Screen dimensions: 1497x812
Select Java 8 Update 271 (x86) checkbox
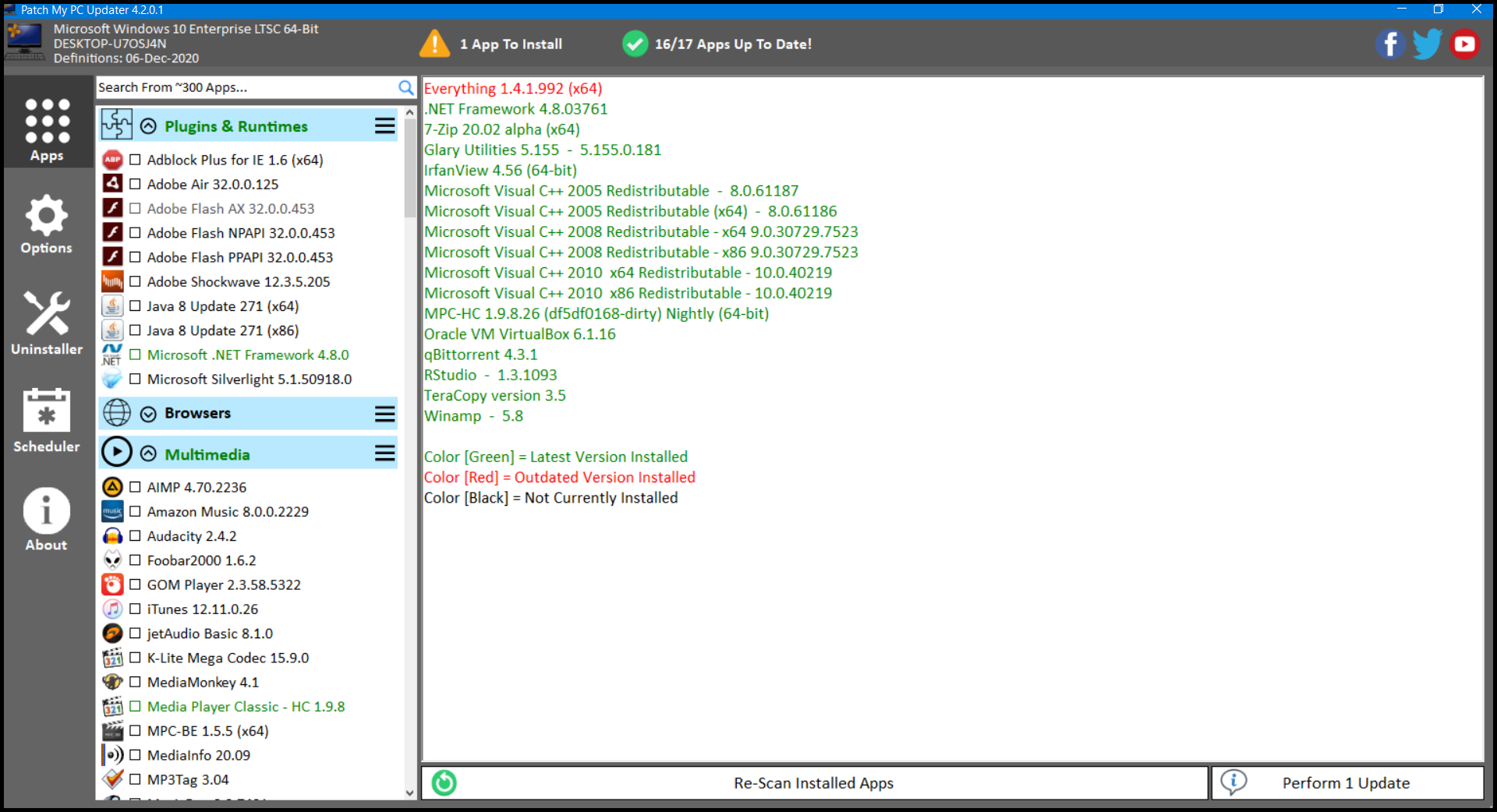135,330
